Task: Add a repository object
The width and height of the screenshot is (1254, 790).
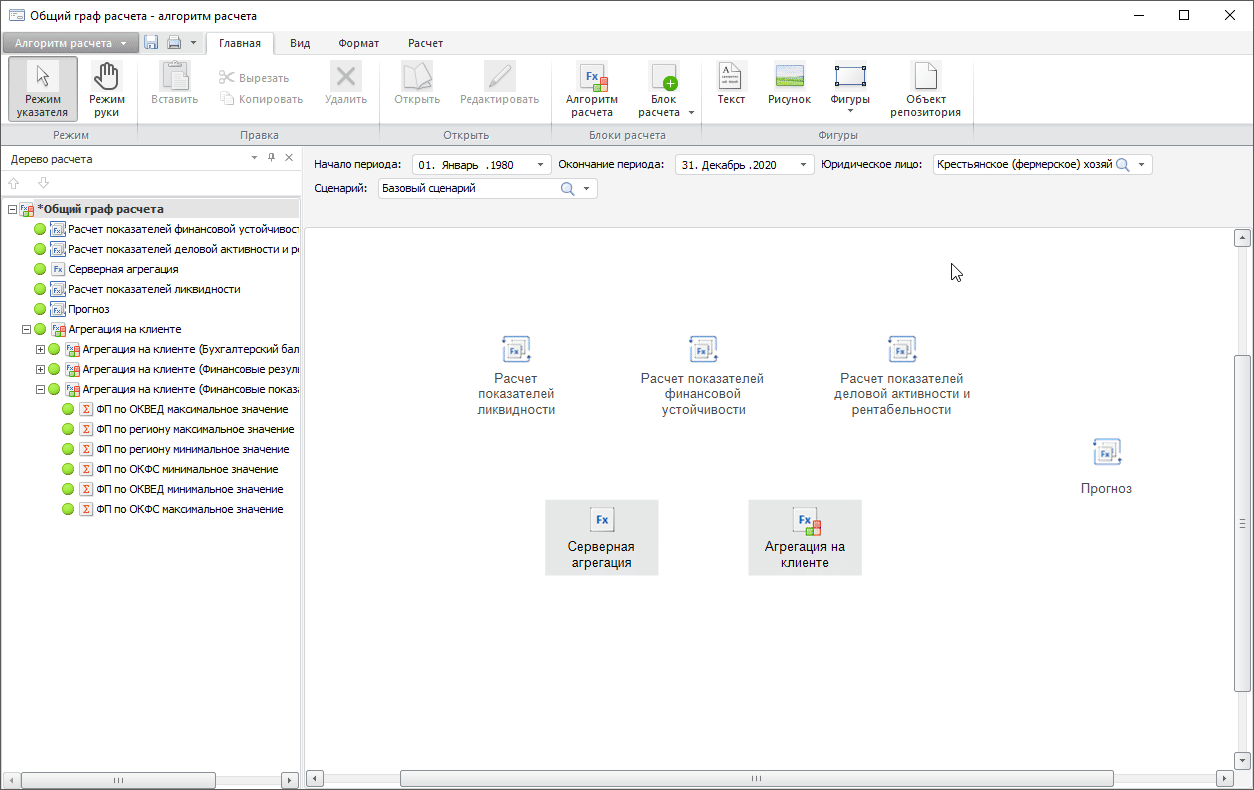Action: pos(925,89)
